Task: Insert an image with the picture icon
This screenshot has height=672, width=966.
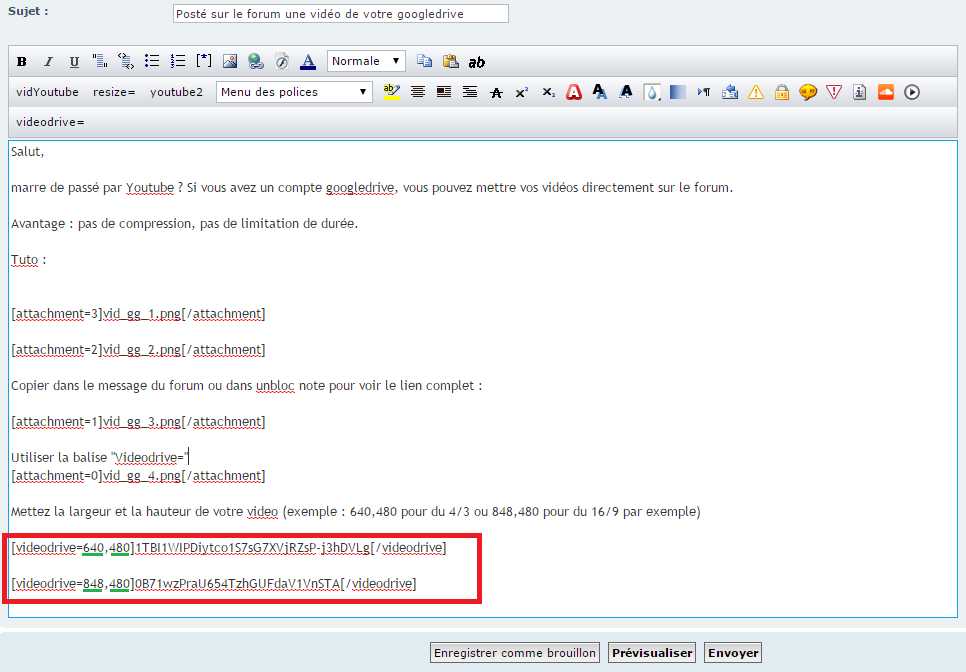Action: tap(230, 62)
